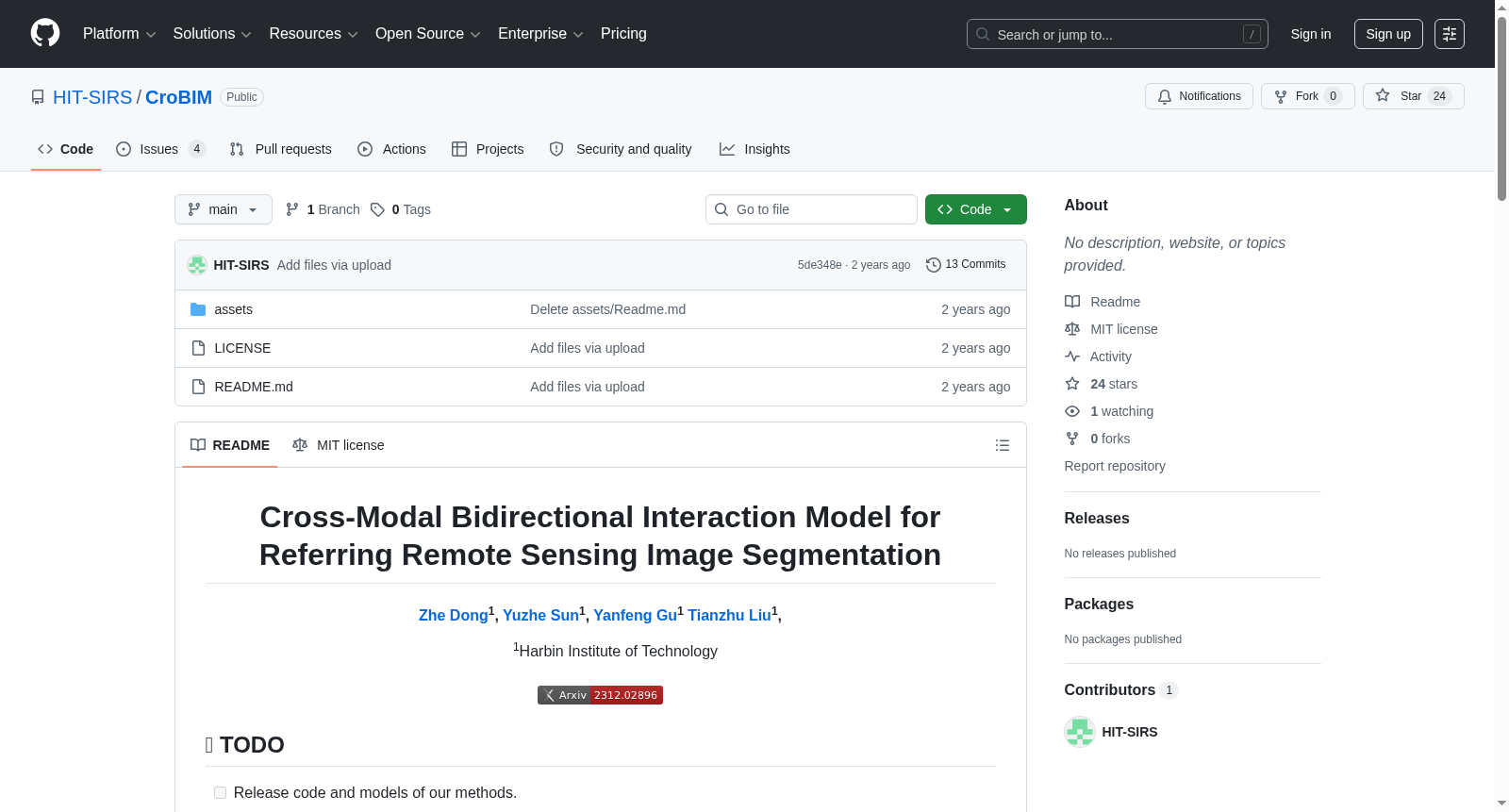This screenshot has height=812, width=1509.
Task: Expand the Enterprise menu
Action: (x=540, y=34)
